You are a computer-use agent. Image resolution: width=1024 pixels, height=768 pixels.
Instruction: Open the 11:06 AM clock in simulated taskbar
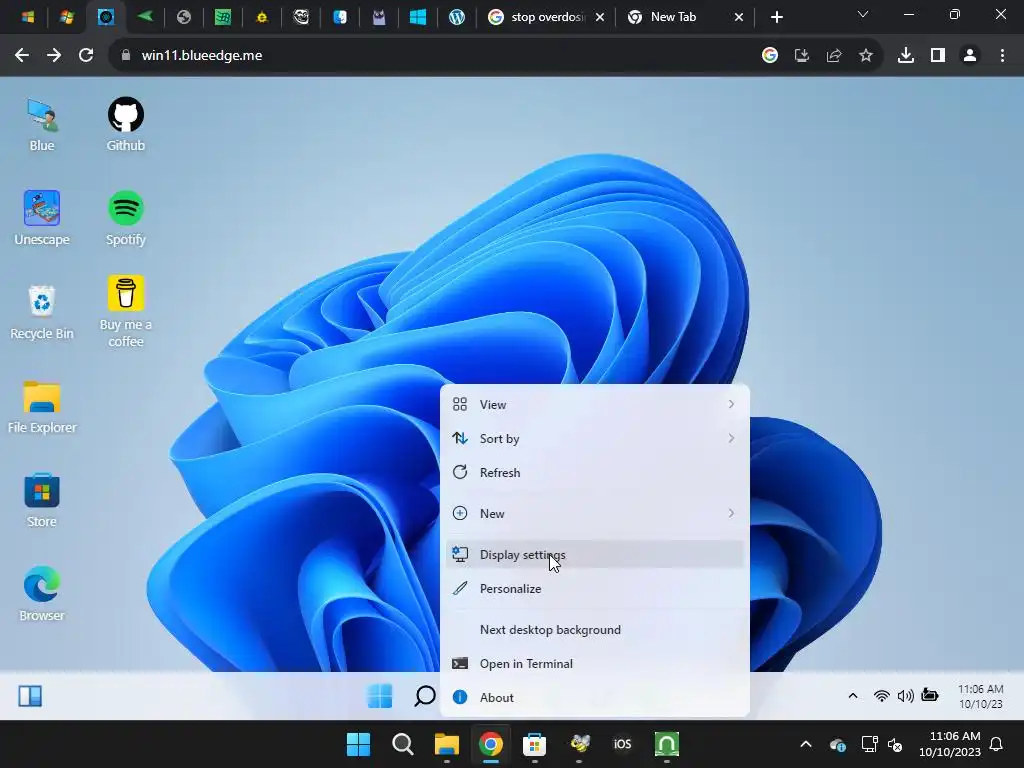981,696
